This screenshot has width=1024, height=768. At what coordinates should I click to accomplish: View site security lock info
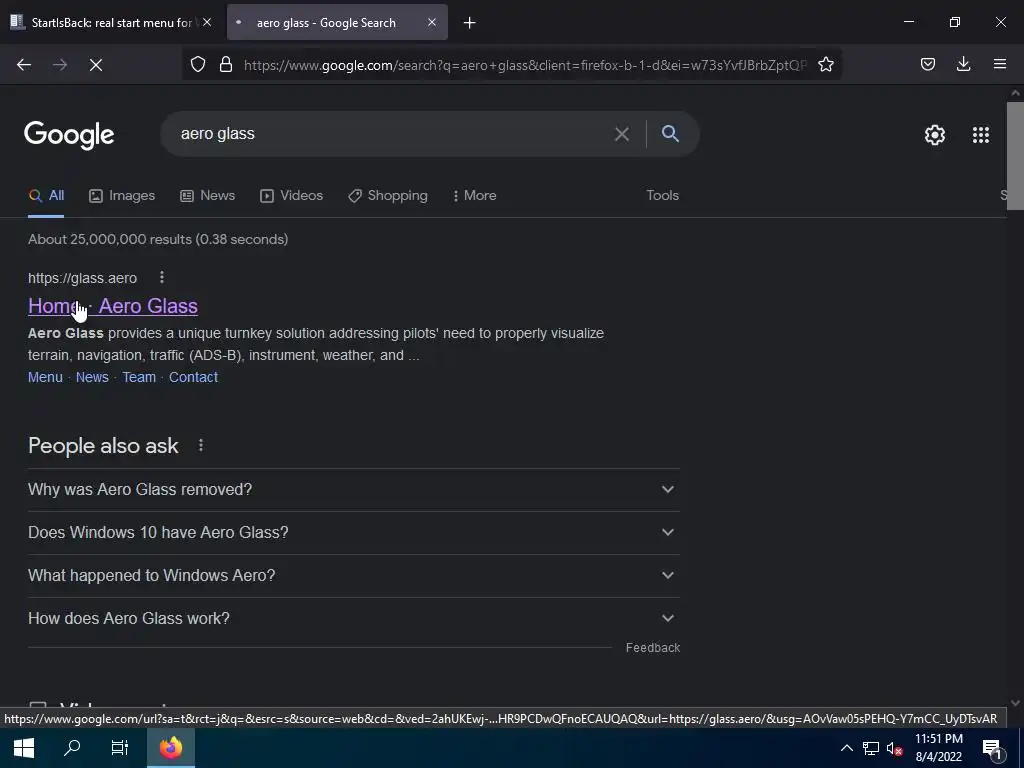click(226, 64)
